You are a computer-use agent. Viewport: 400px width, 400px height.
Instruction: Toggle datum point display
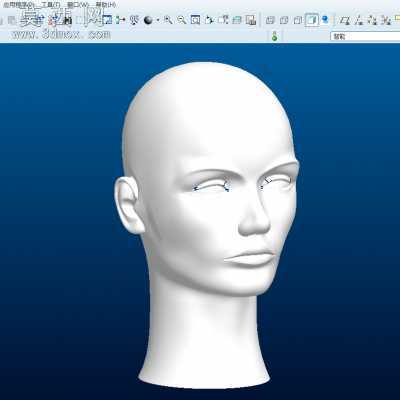click(373, 21)
